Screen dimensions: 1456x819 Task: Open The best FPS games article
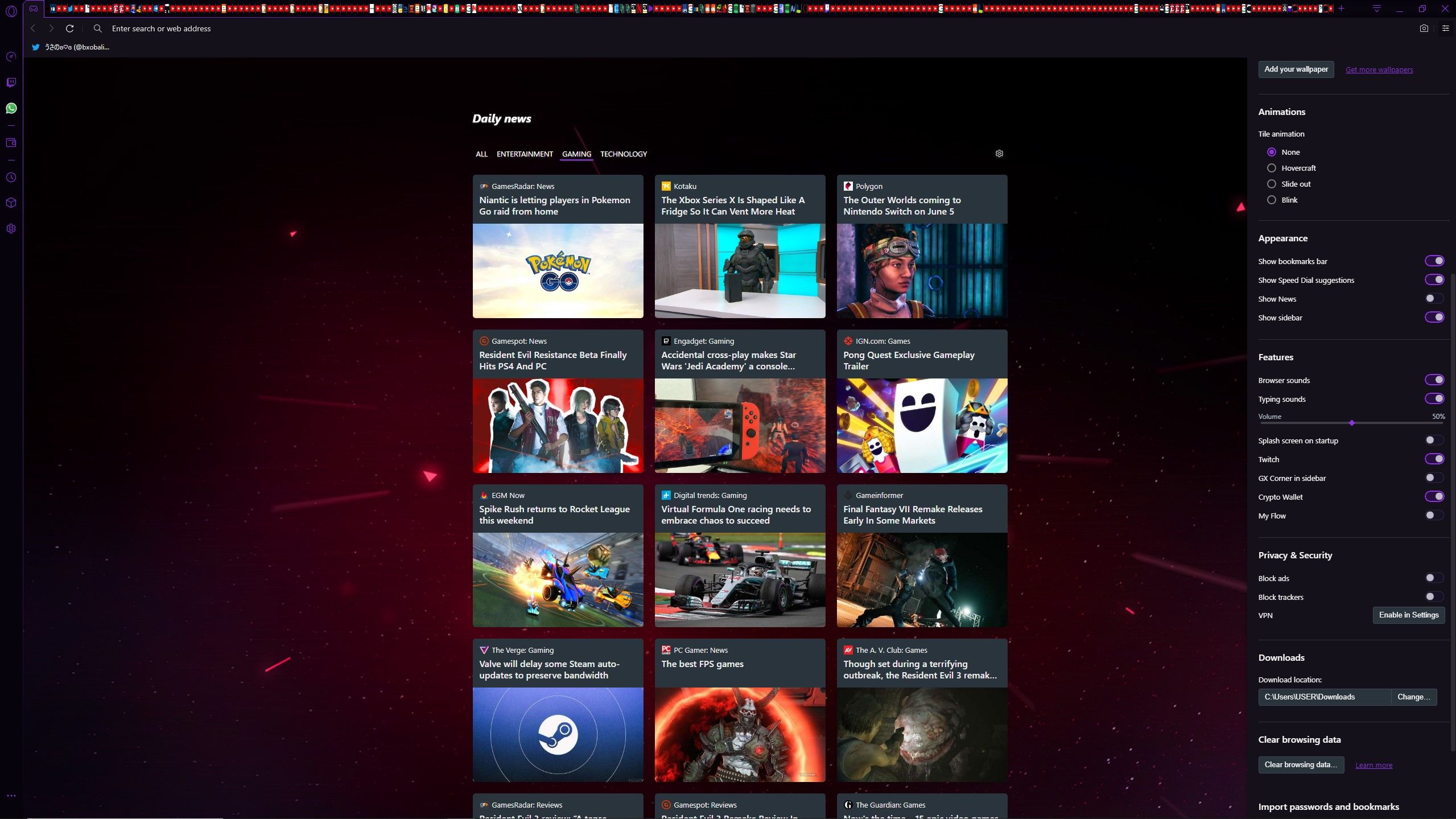[x=740, y=710]
